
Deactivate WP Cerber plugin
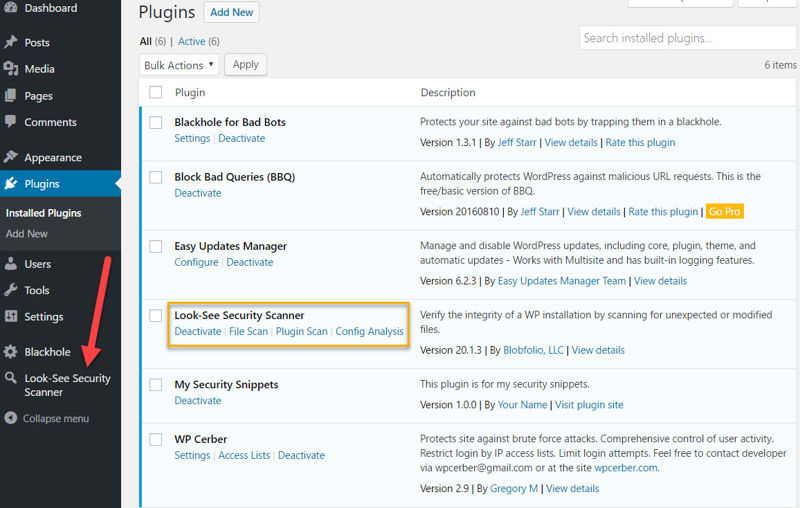pyautogui.click(x=301, y=455)
